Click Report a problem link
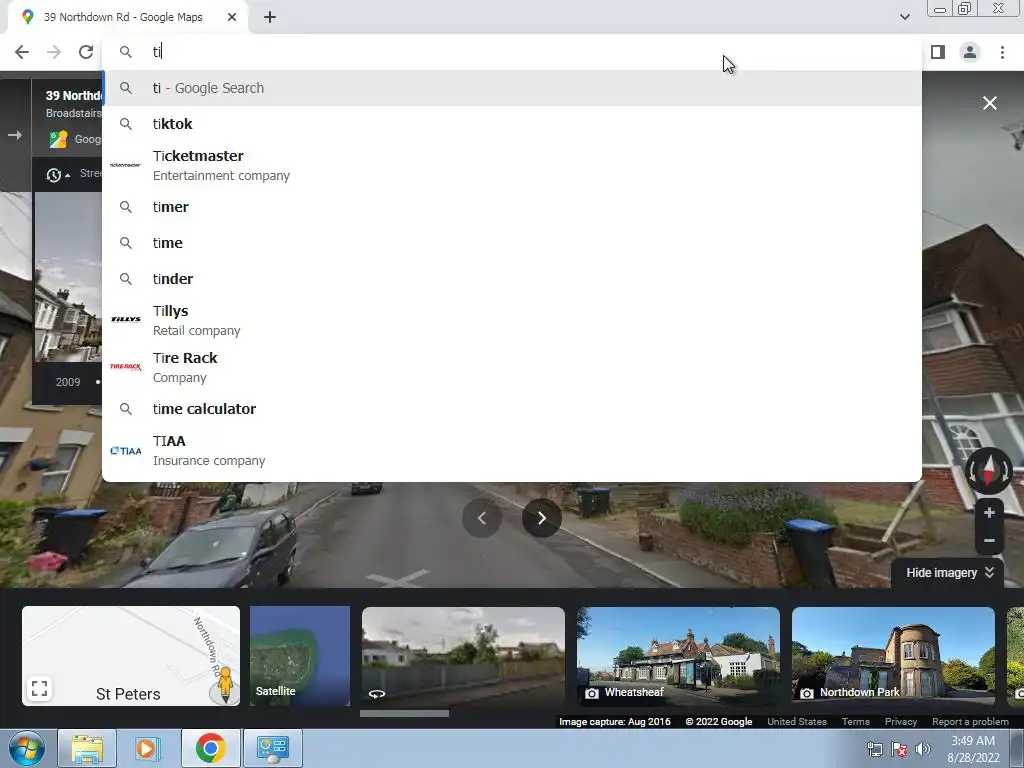The width and height of the screenshot is (1024, 768). 970,722
